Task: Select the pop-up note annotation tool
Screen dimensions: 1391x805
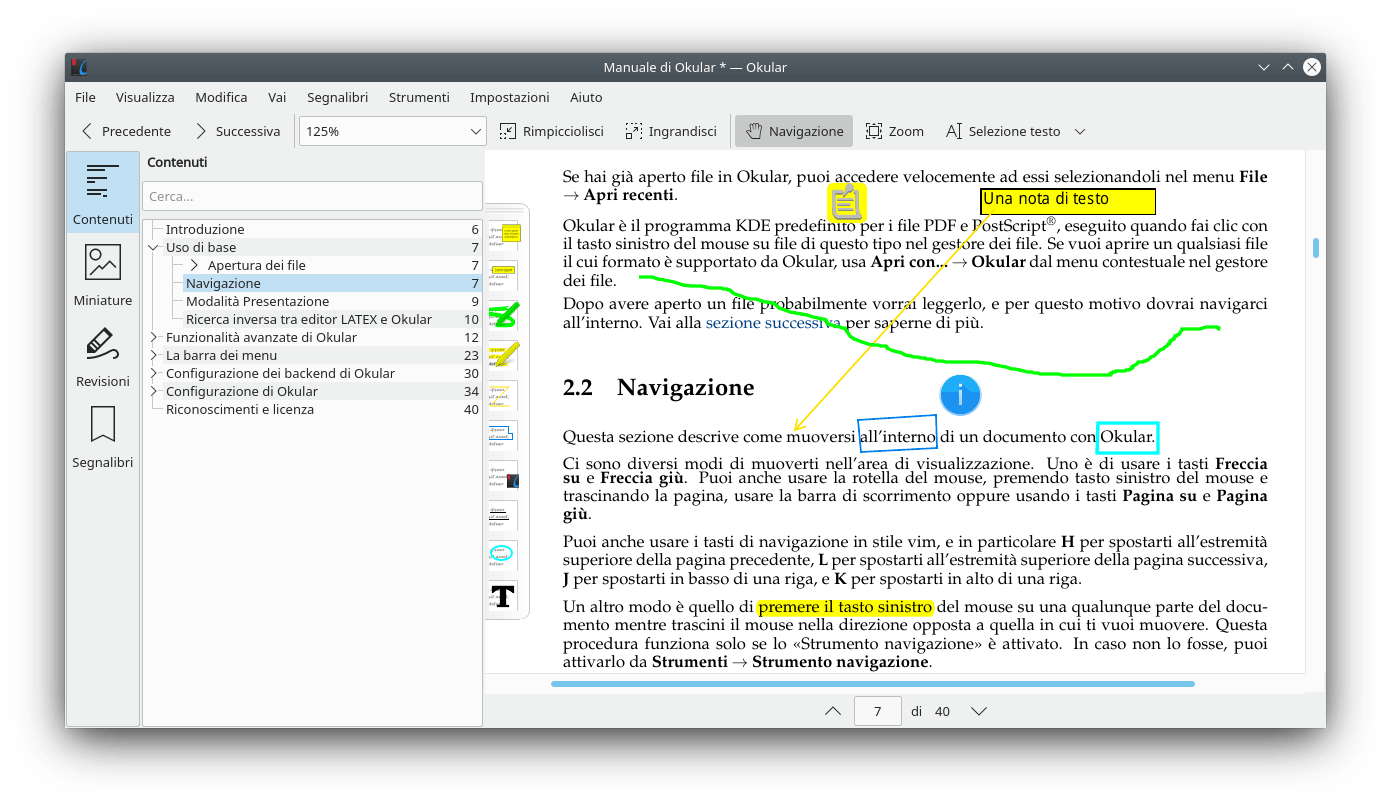Action: click(x=503, y=235)
